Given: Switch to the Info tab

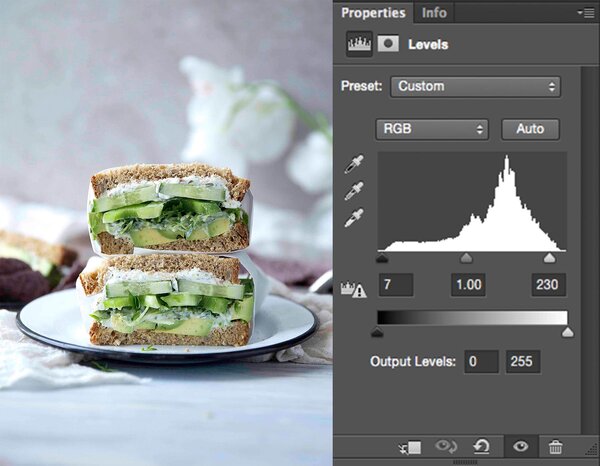Looking at the screenshot, I should (434, 13).
